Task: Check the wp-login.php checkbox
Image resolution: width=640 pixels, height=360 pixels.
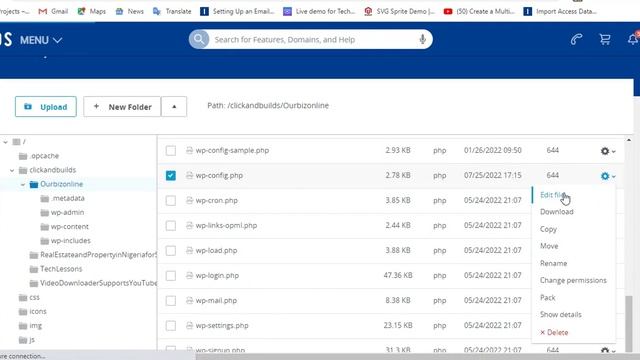Action: click(171, 276)
